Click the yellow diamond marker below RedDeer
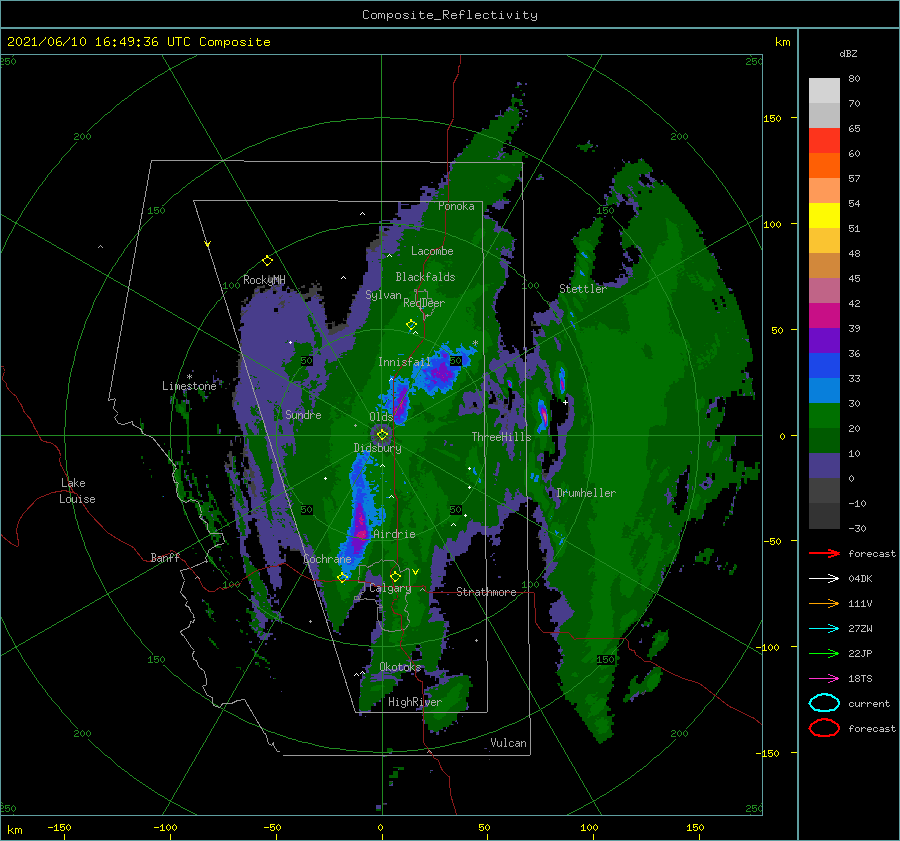900x841 pixels. [411, 324]
